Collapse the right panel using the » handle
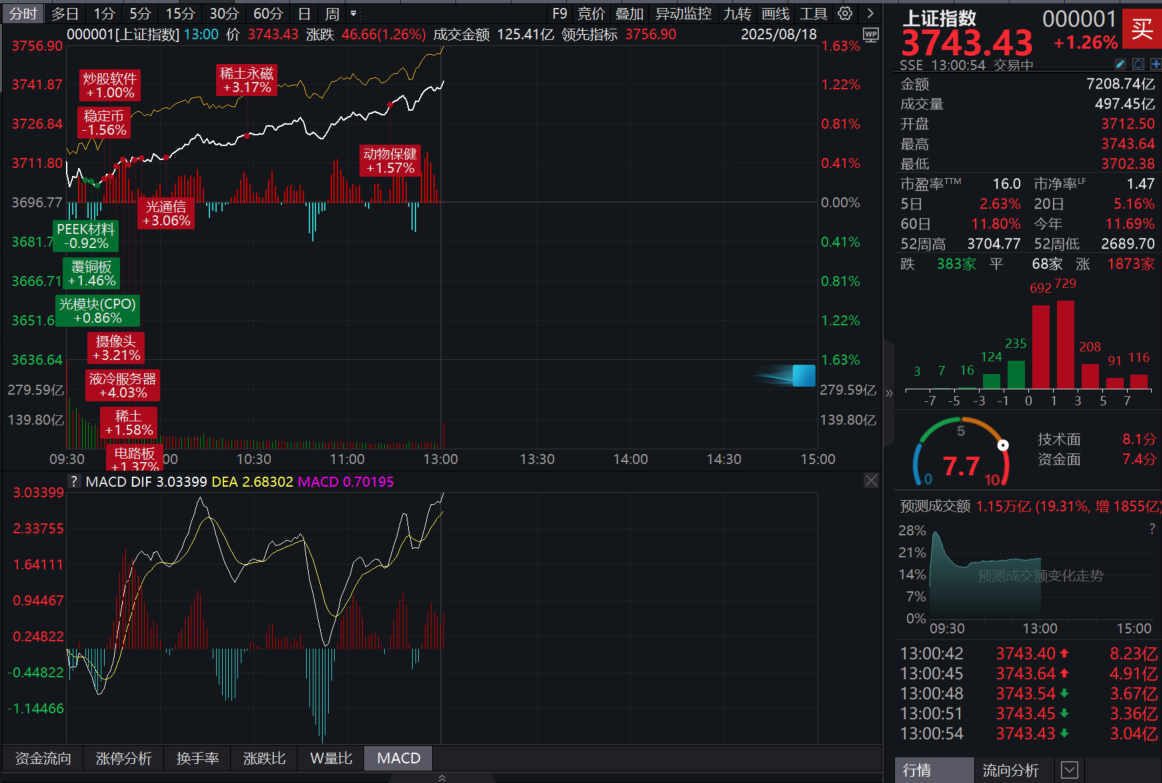Image resolution: width=1162 pixels, height=783 pixels. point(888,392)
